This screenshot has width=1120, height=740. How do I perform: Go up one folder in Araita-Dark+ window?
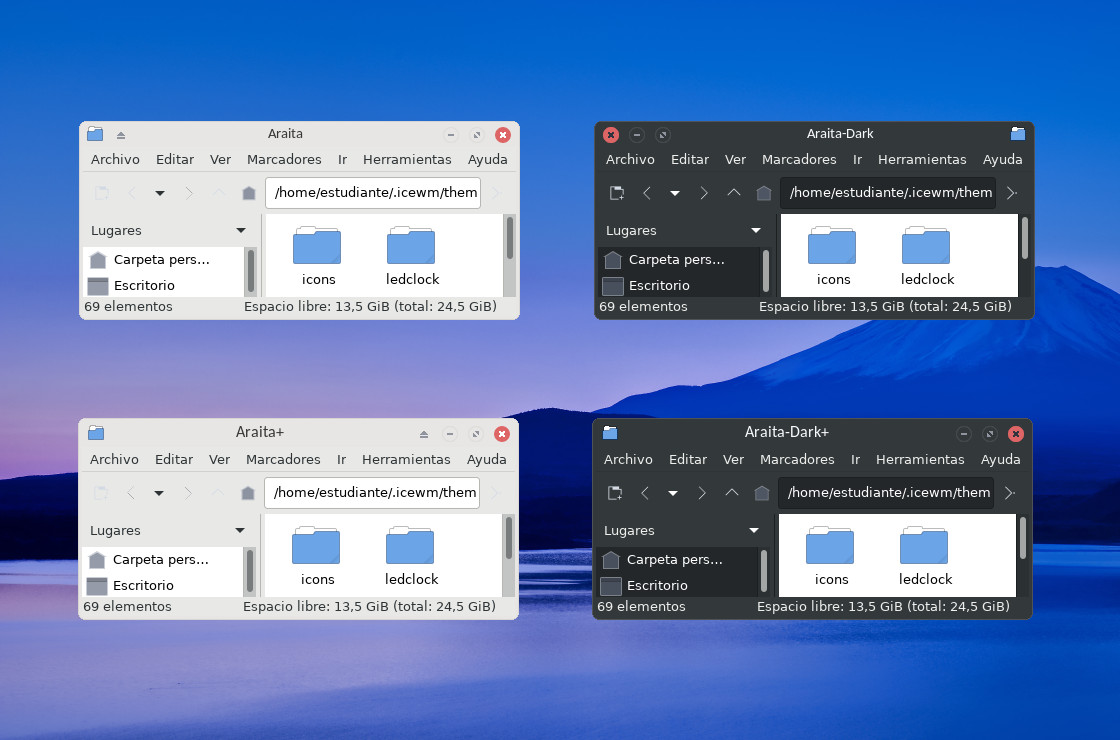pos(731,493)
